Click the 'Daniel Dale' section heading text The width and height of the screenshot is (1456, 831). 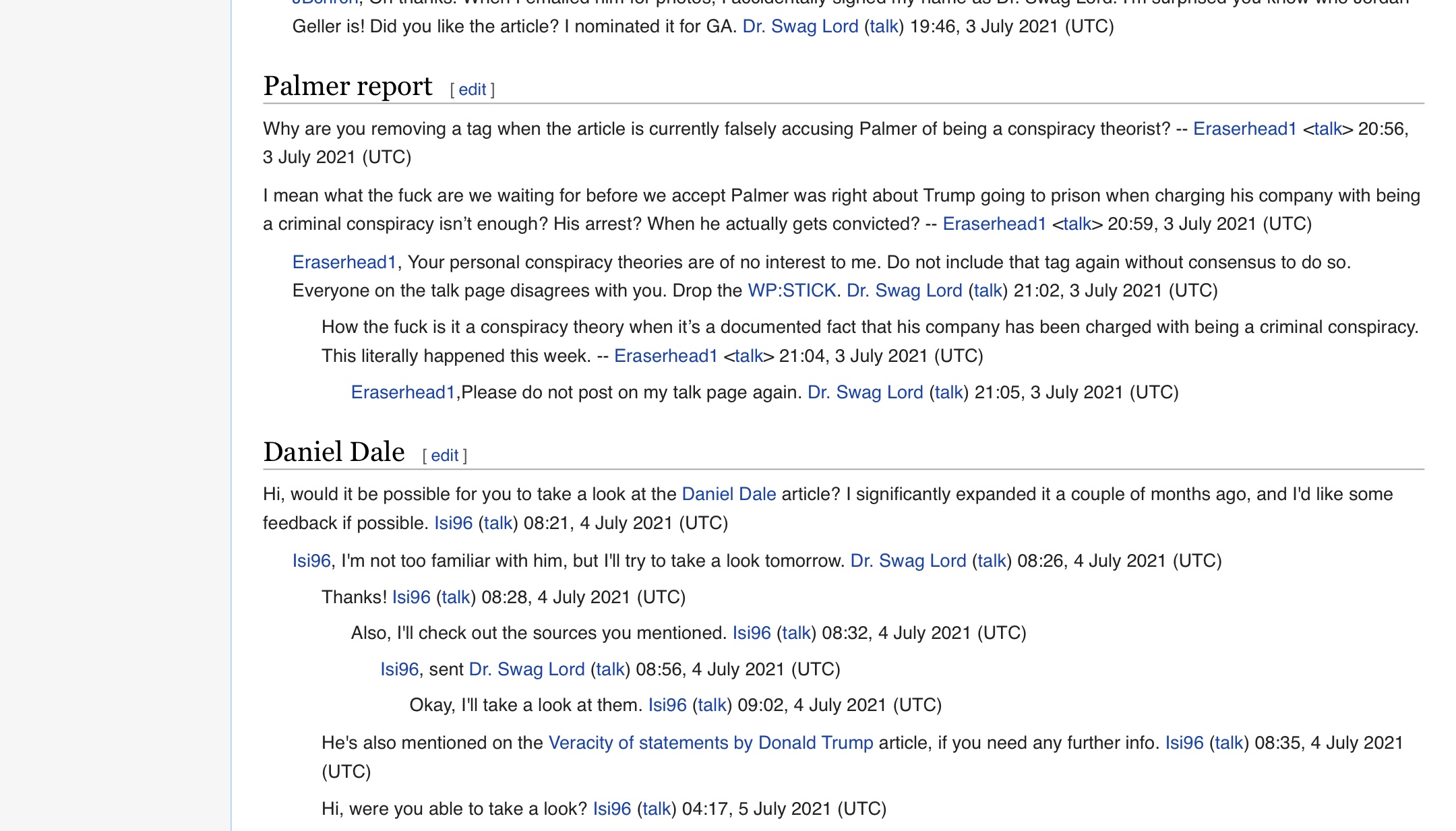pyautogui.click(x=334, y=452)
